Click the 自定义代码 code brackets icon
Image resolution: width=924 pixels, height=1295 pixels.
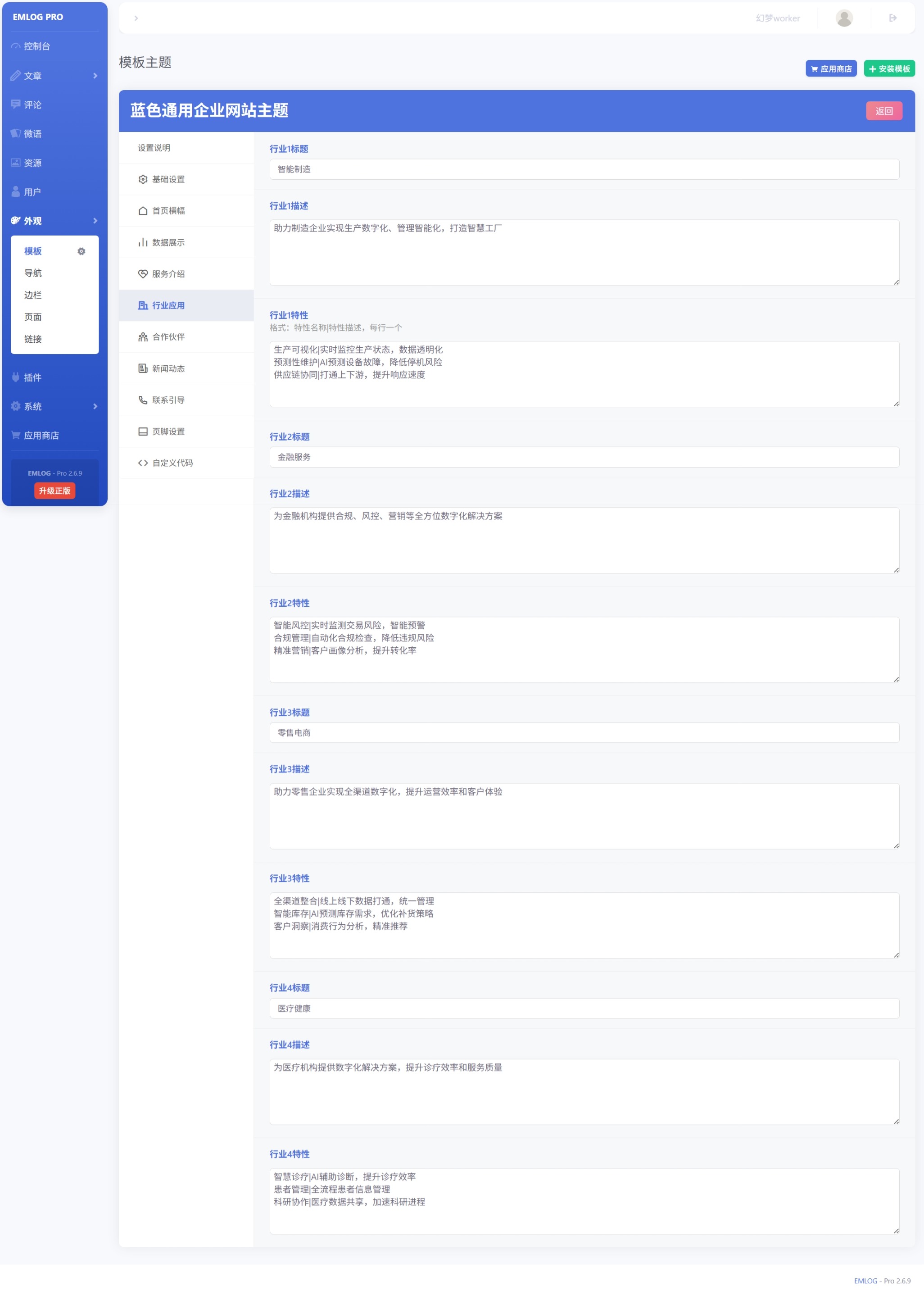click(x=143, y=463)
